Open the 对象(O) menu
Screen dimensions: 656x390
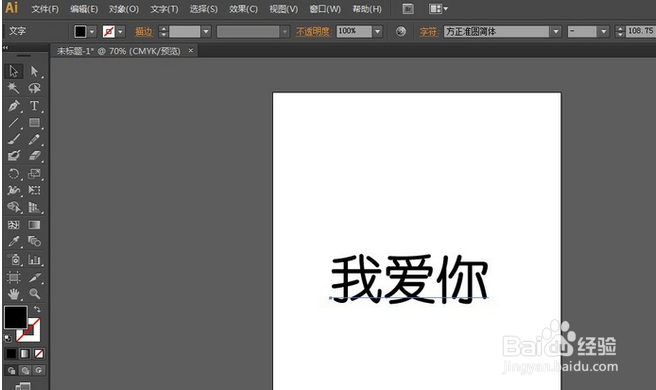tap(124, 9)
